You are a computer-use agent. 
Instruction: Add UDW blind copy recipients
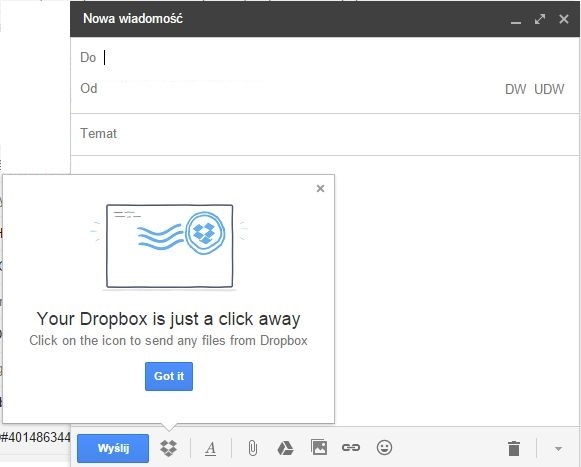(x=549, y=89)
